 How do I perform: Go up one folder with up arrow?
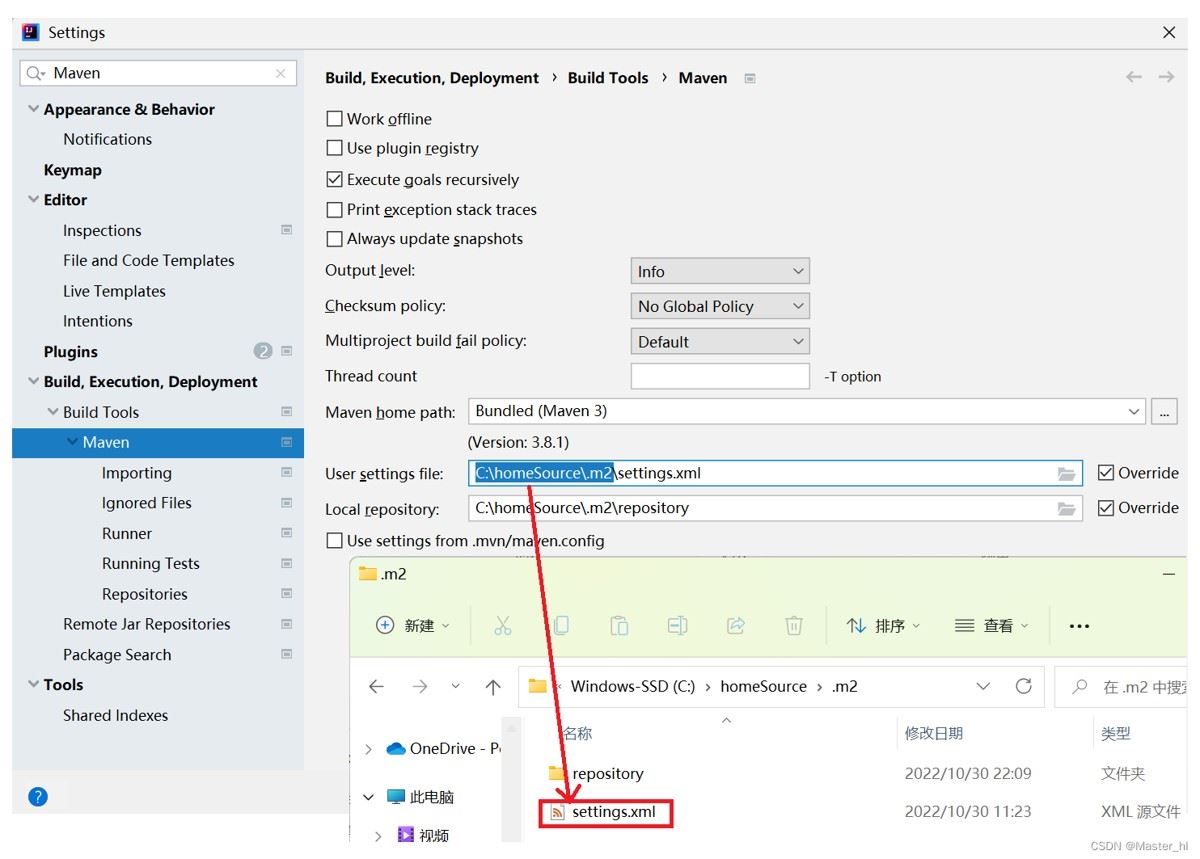tap(492, 687)
